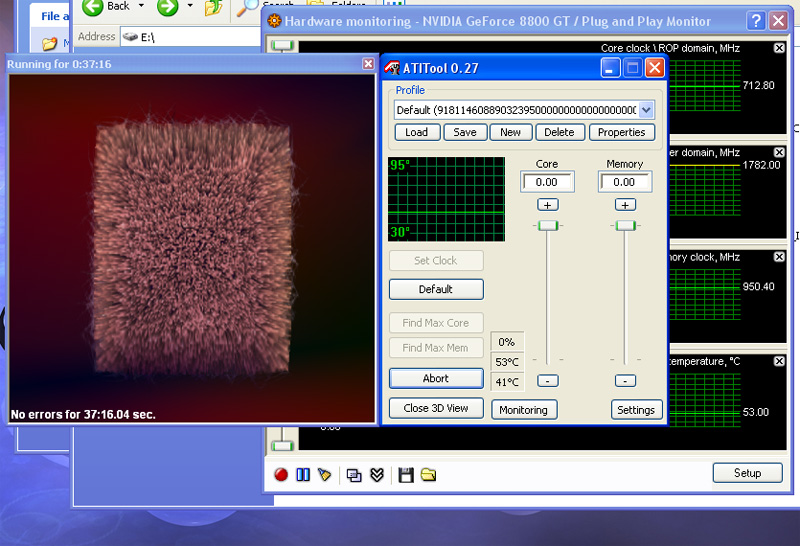Save monitoring log with floppy disk icon

406,475
